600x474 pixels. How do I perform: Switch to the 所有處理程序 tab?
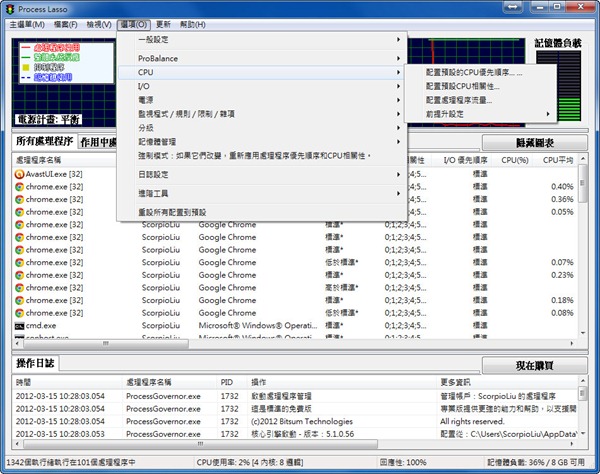pyautogui.click(x=44, y=142)
